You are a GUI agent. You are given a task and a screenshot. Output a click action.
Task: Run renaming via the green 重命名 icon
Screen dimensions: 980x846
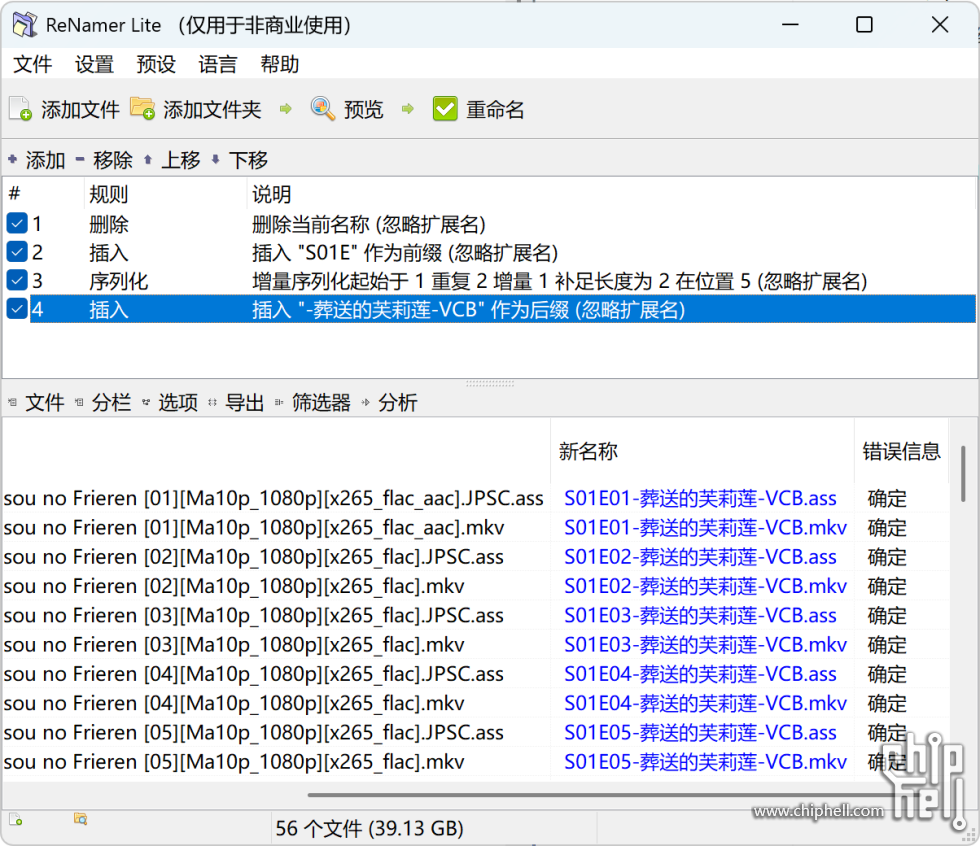tap(445, 108)
